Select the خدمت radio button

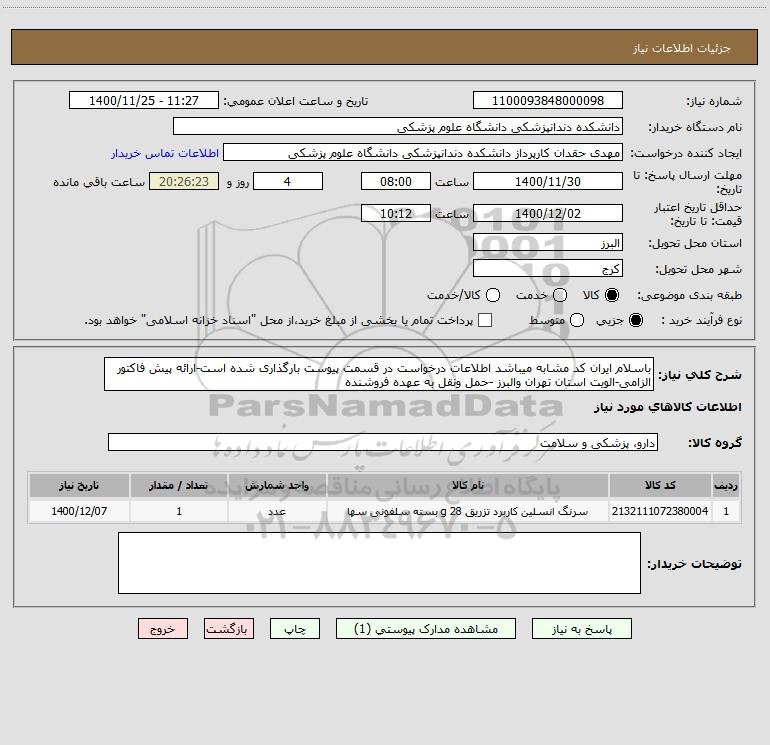click(x=560, y=295)
